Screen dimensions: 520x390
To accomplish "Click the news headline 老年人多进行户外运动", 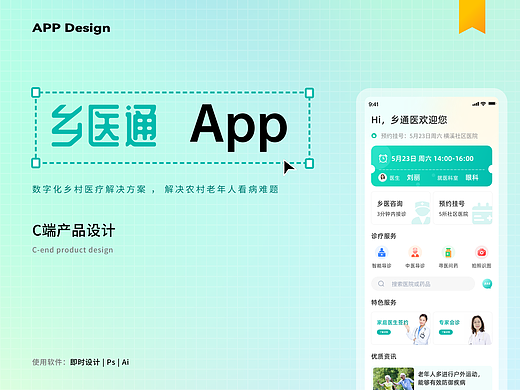I will [449, 374].
